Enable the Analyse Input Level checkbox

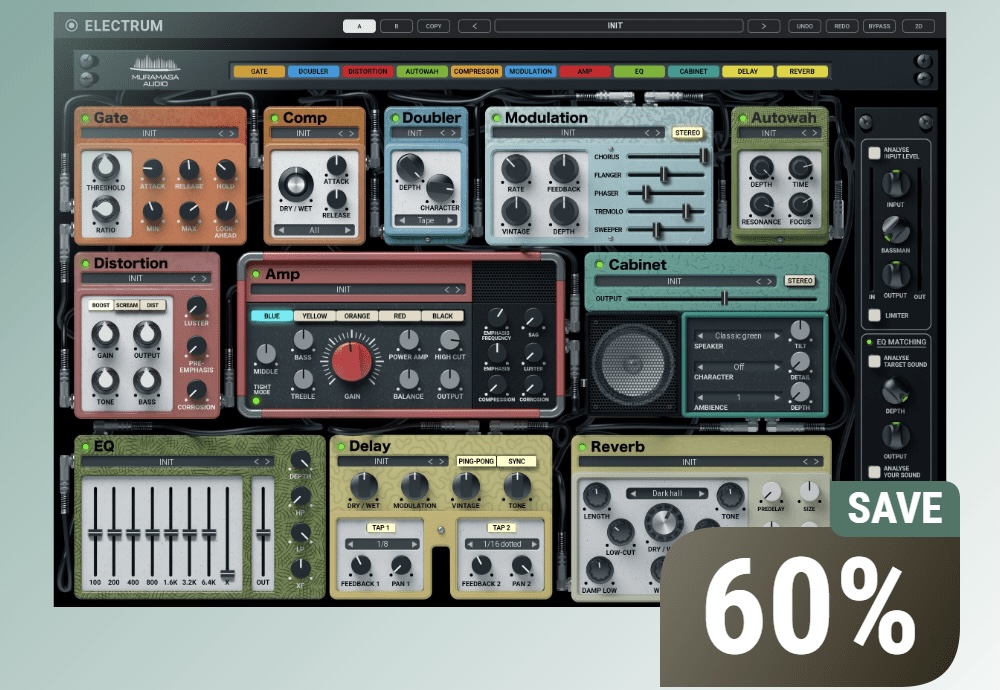click(x=874, y=153)
